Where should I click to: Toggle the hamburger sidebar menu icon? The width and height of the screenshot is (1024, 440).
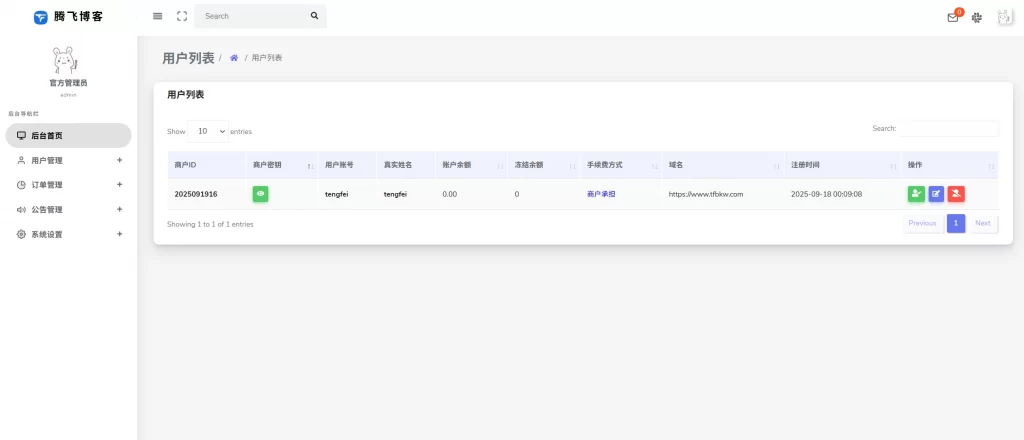pyautogui.click(x=158, y=16)
